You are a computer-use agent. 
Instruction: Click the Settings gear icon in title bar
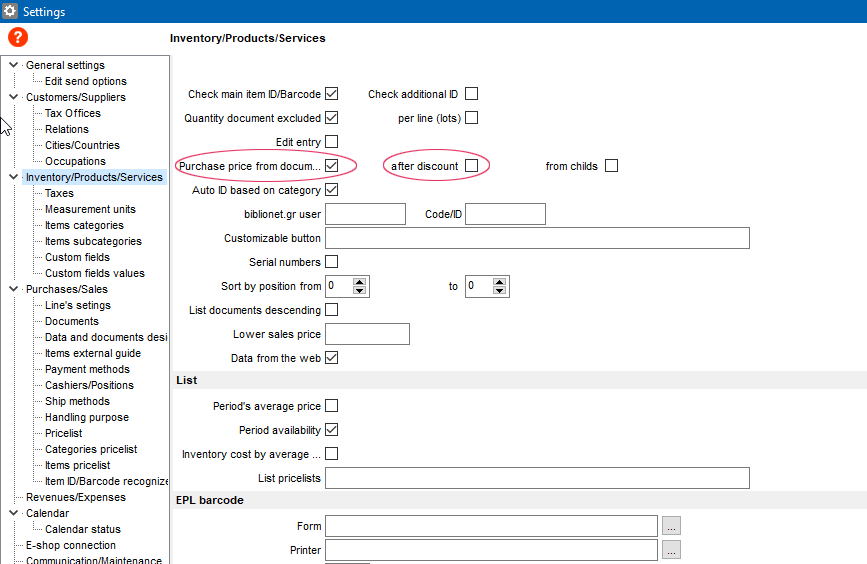[x=10, y=11]
